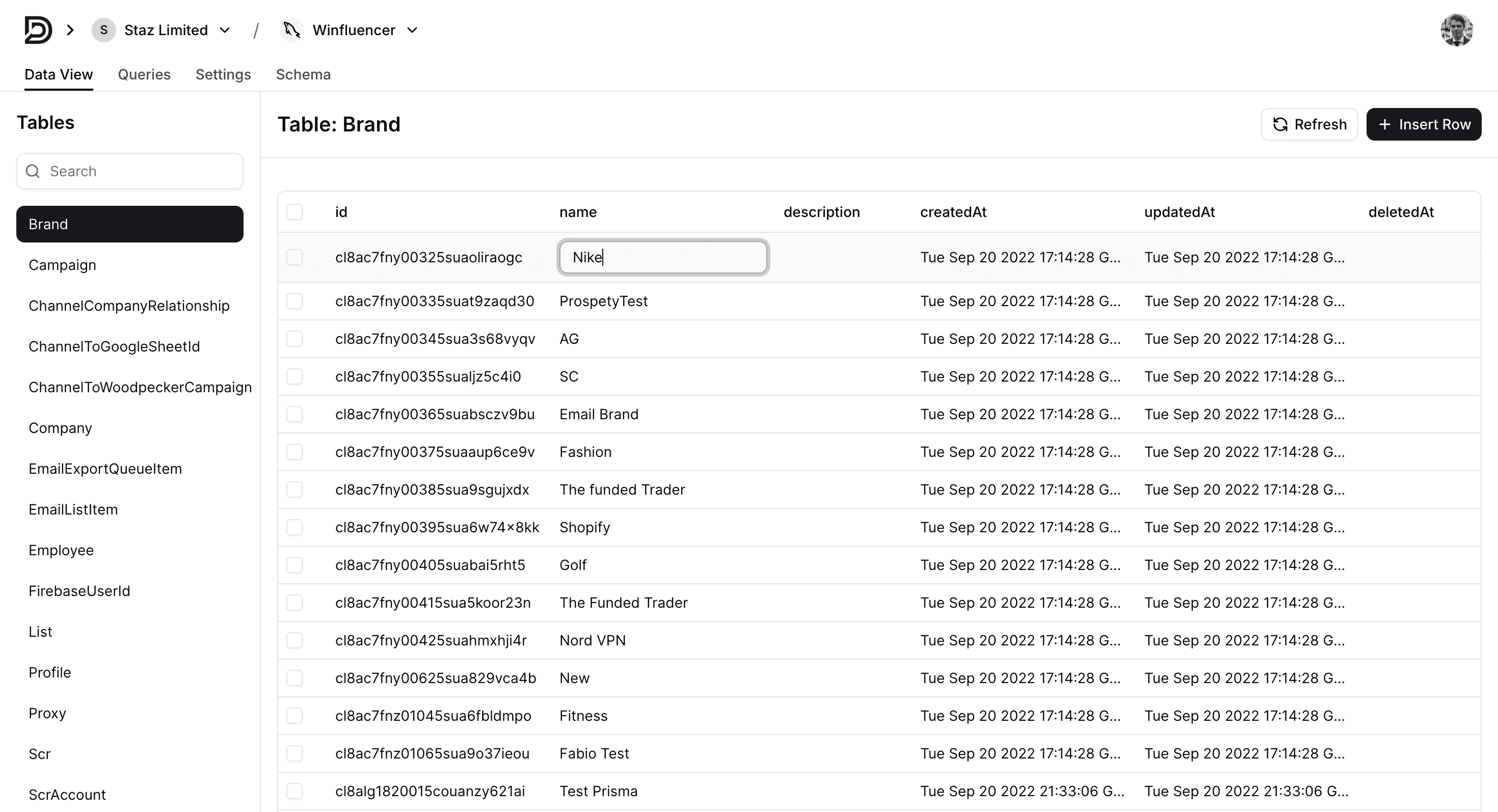1498x812 pixels.
Task: Click the Fabio Test name cell
Action: (594, 753)
